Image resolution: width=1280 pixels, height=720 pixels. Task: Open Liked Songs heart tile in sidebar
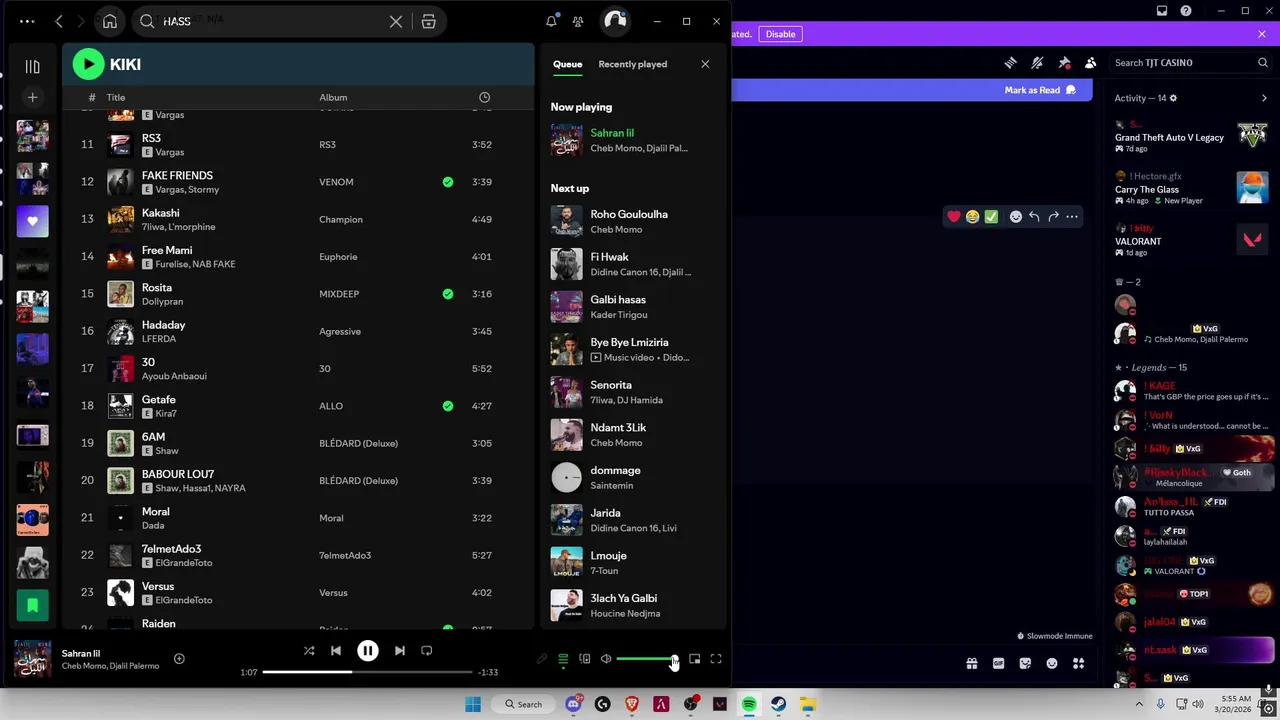32,221
